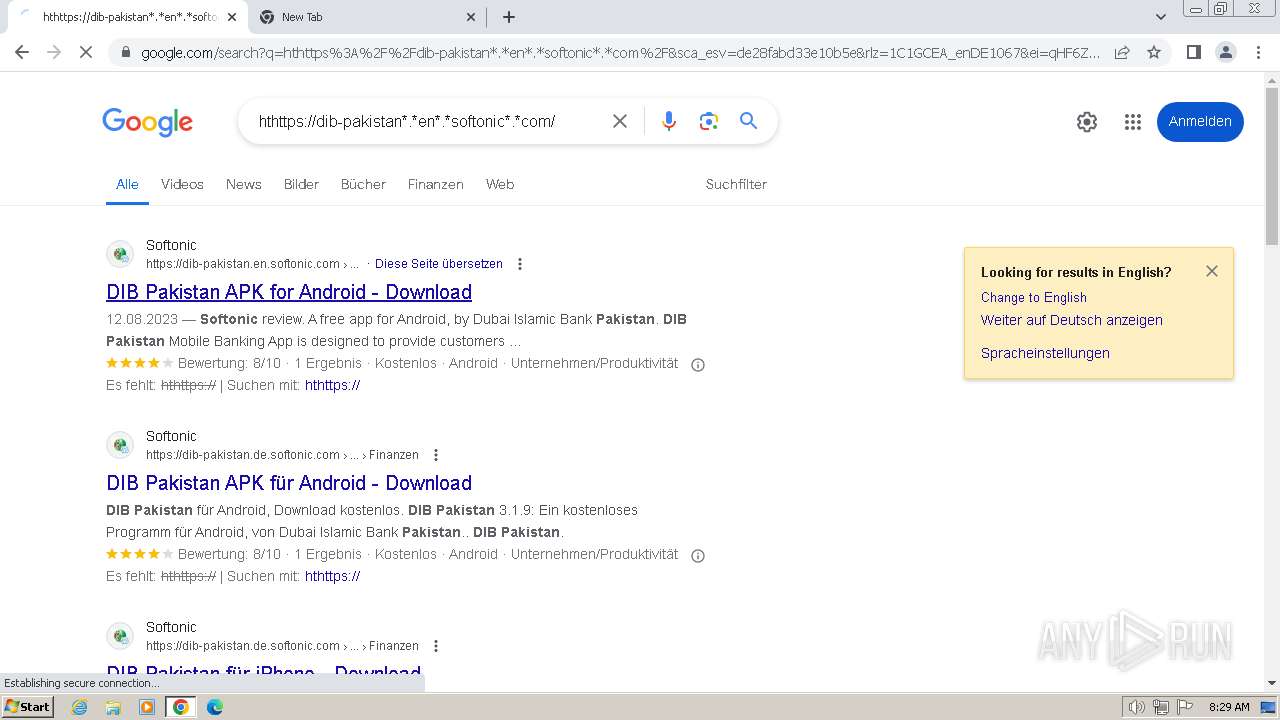Open more options for dib-pakistan.de Finanzen result
The width and height of the screenshot is (1280, 720).
click(435, 455)
